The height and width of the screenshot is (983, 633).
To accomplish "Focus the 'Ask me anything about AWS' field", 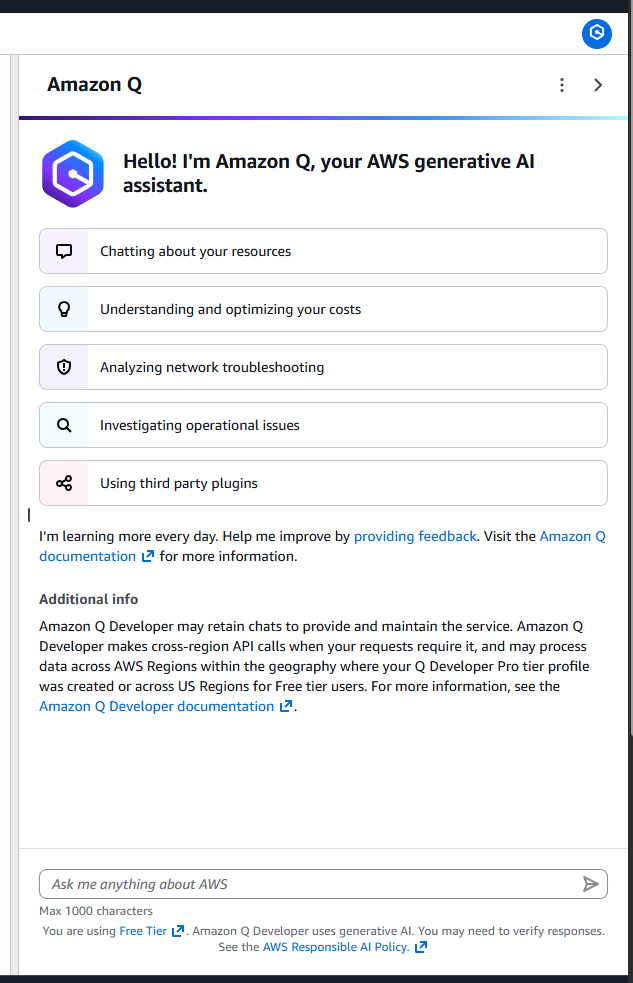I will coord(323,884).
